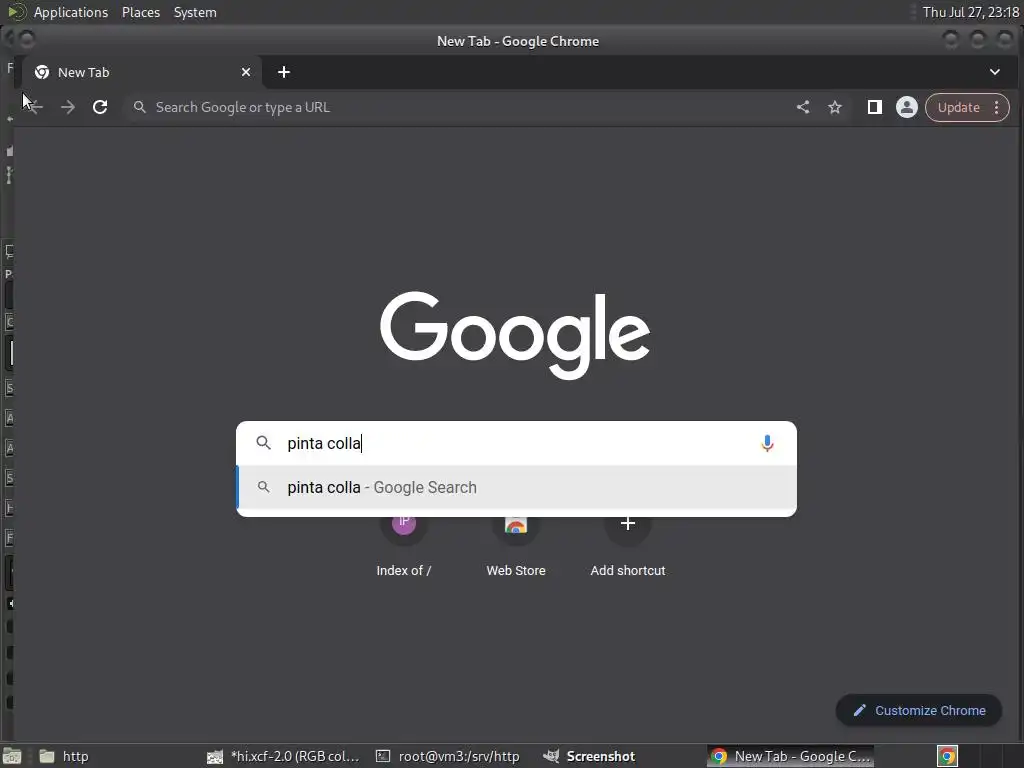This screenshot has height=768, width=1024.
Task: Switch to the hi.xcf GIMP taskbar window
Action: pyautogui.click(x=283, y=756)
